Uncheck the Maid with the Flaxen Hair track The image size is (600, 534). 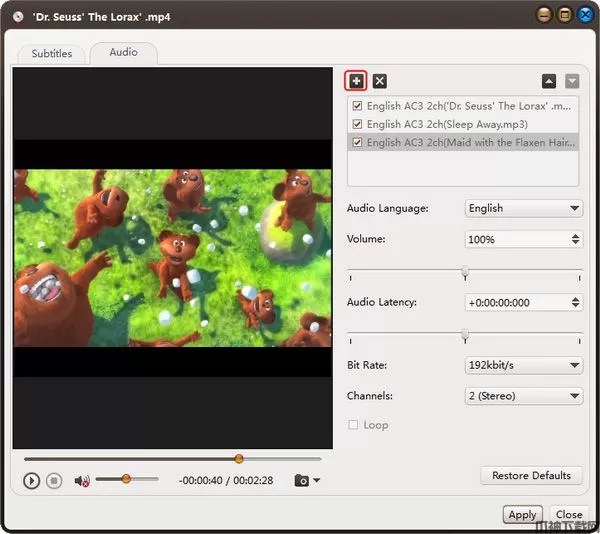(357, 143)
